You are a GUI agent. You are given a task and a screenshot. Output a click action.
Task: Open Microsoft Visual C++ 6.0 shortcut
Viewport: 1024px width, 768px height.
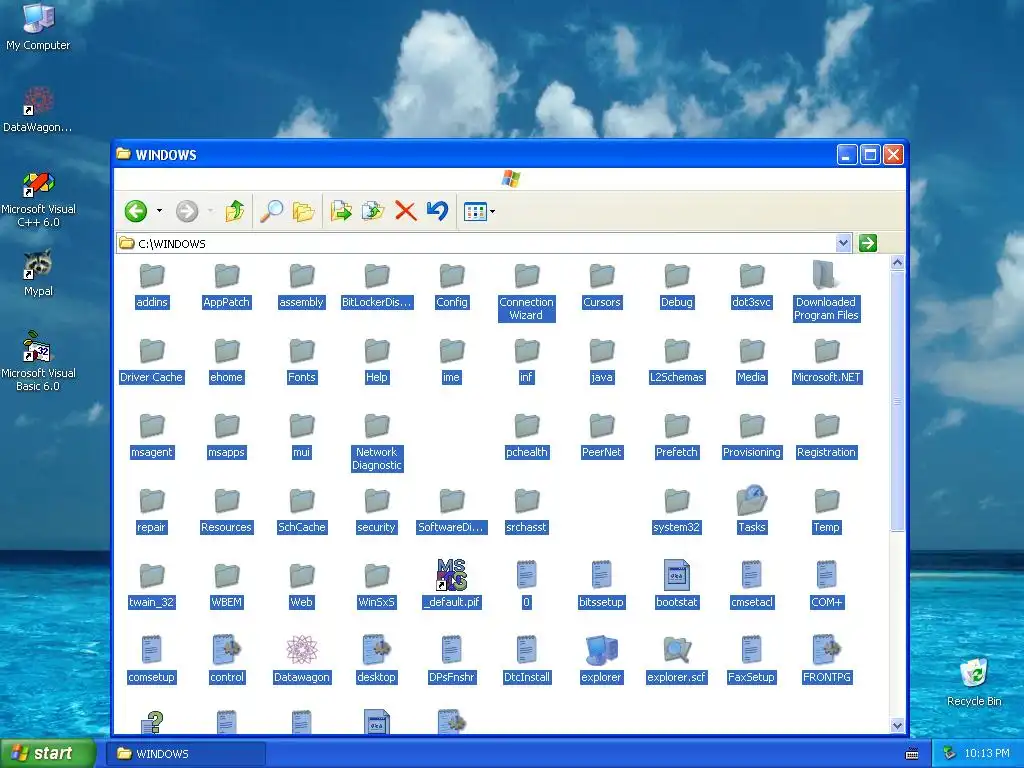click(38, 199)
